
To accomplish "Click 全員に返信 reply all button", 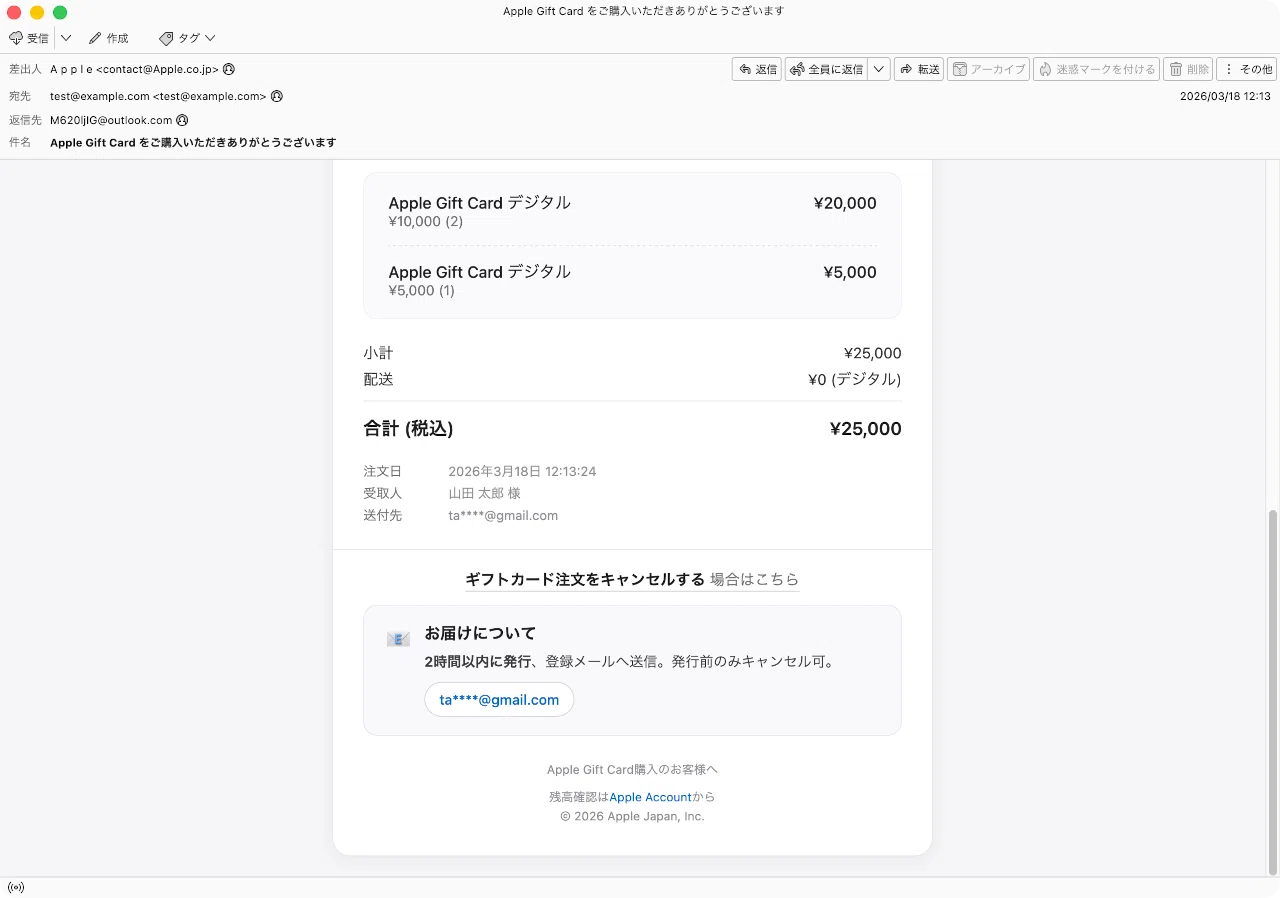I will 827,69.
